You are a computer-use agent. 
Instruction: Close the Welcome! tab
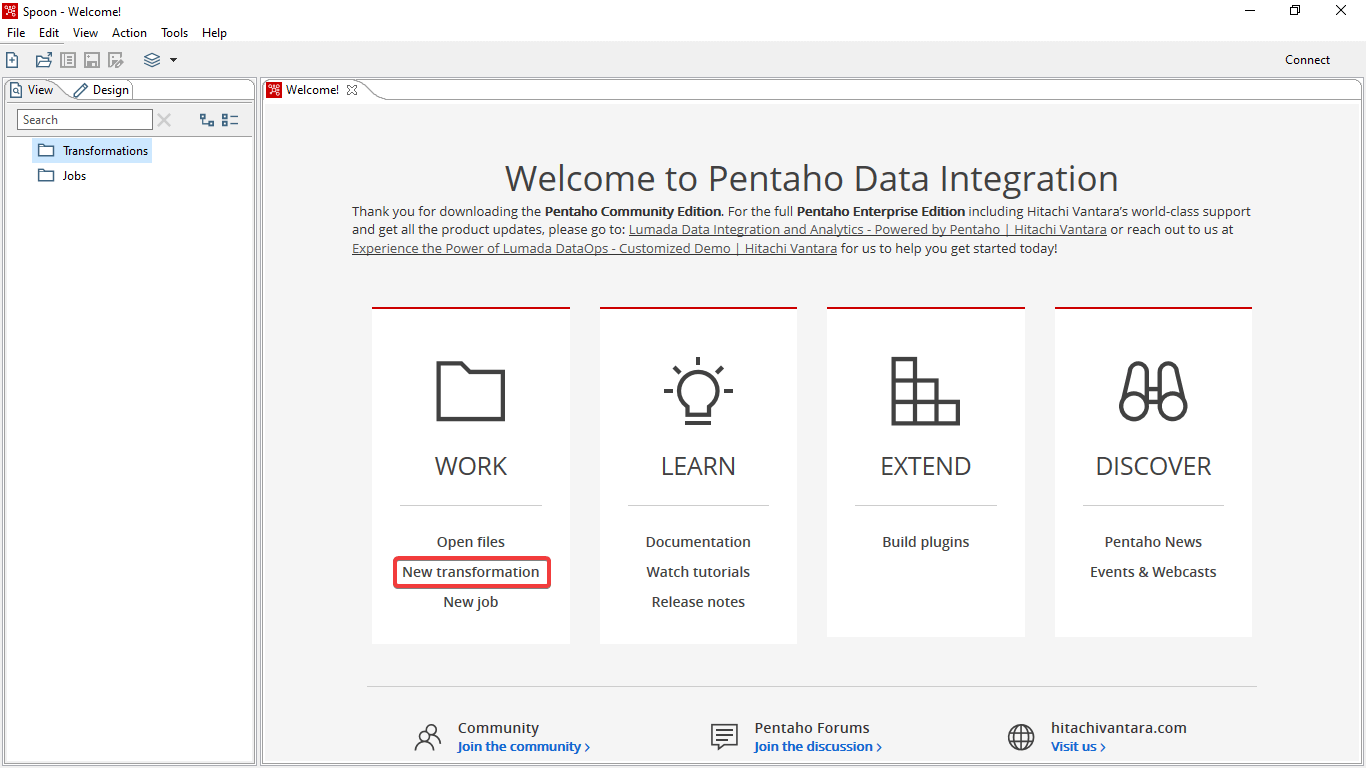[352, 90]
